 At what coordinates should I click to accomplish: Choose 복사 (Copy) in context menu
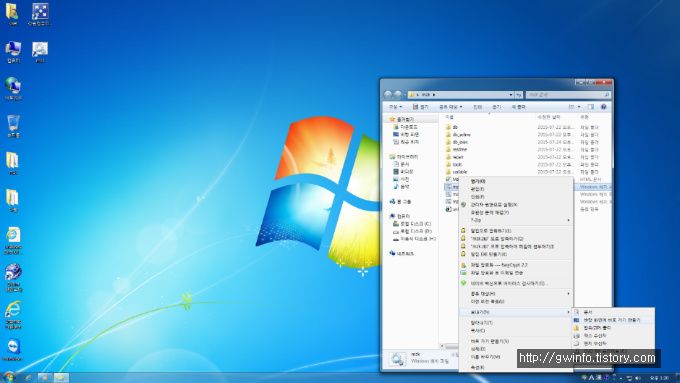[516, 331]
